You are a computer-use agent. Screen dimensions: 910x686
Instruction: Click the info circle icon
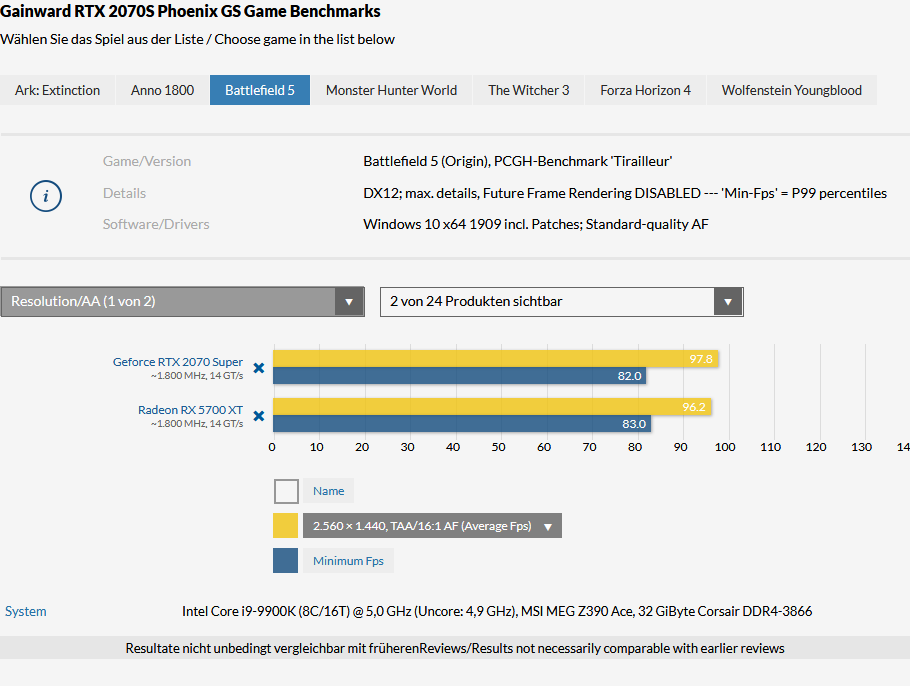pos(46,196)
